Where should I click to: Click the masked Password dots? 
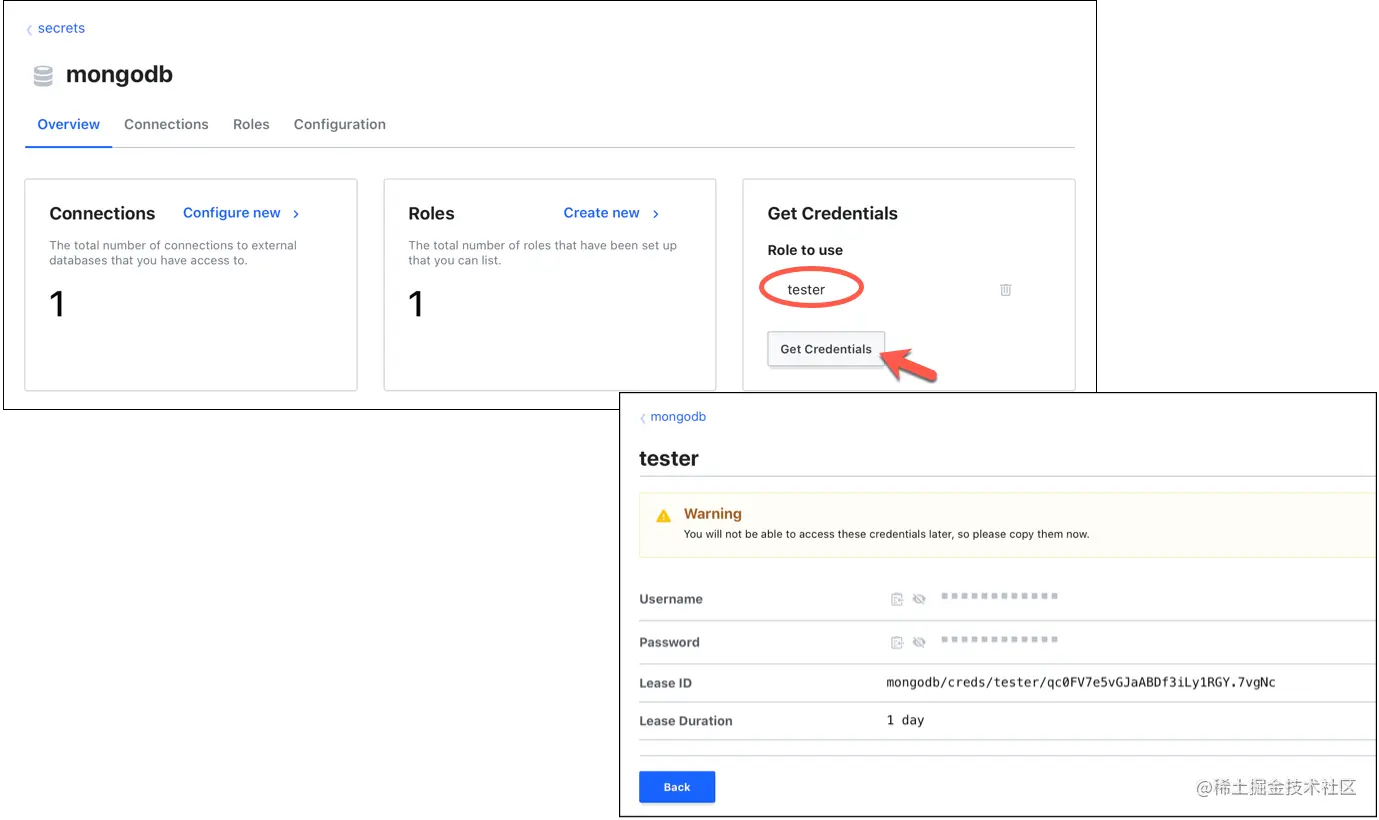(x=999, y=639)
